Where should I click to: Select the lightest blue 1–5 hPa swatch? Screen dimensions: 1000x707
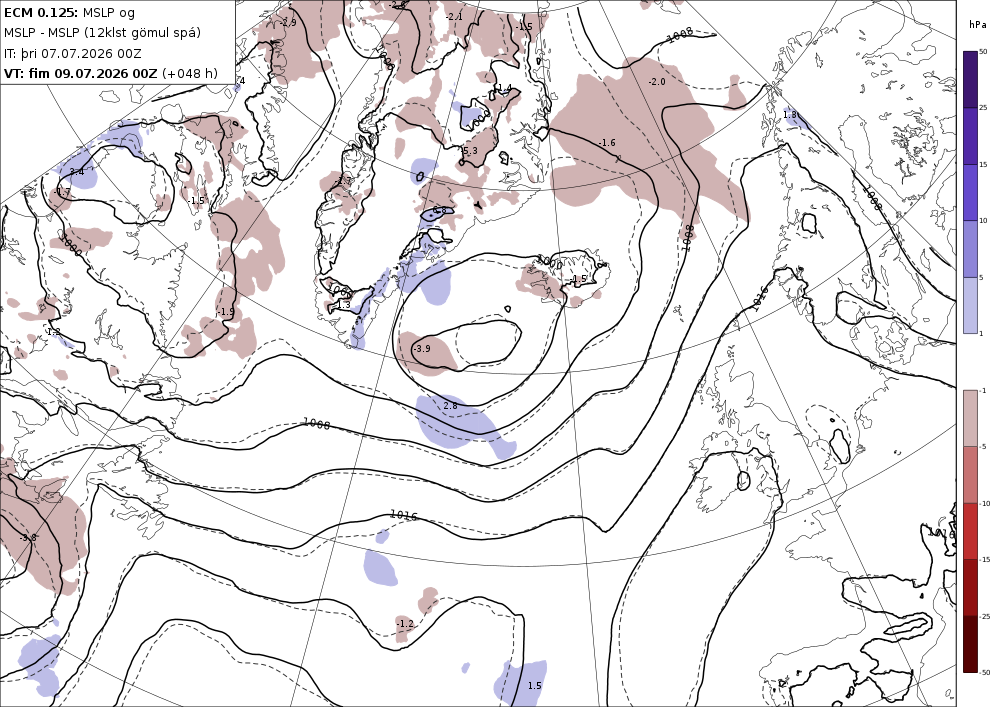tap(970, 305)
